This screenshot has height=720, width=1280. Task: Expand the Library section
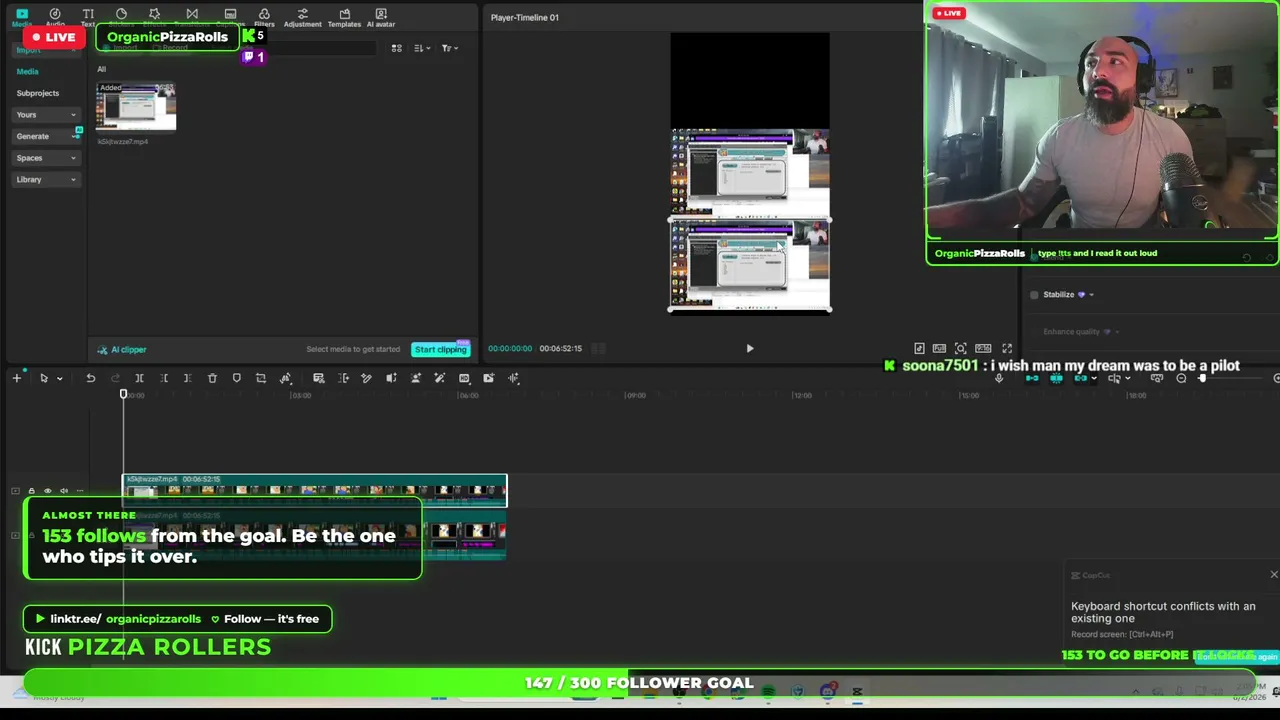pos(46,180)
